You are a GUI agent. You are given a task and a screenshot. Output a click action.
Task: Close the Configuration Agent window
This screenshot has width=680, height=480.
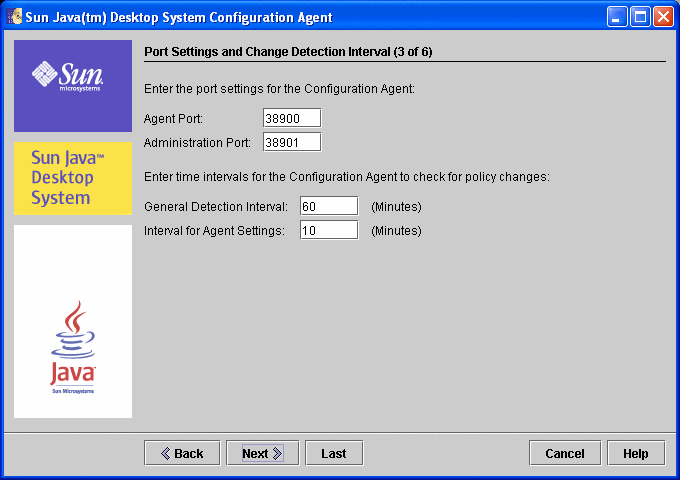click(x=664, y=17)
